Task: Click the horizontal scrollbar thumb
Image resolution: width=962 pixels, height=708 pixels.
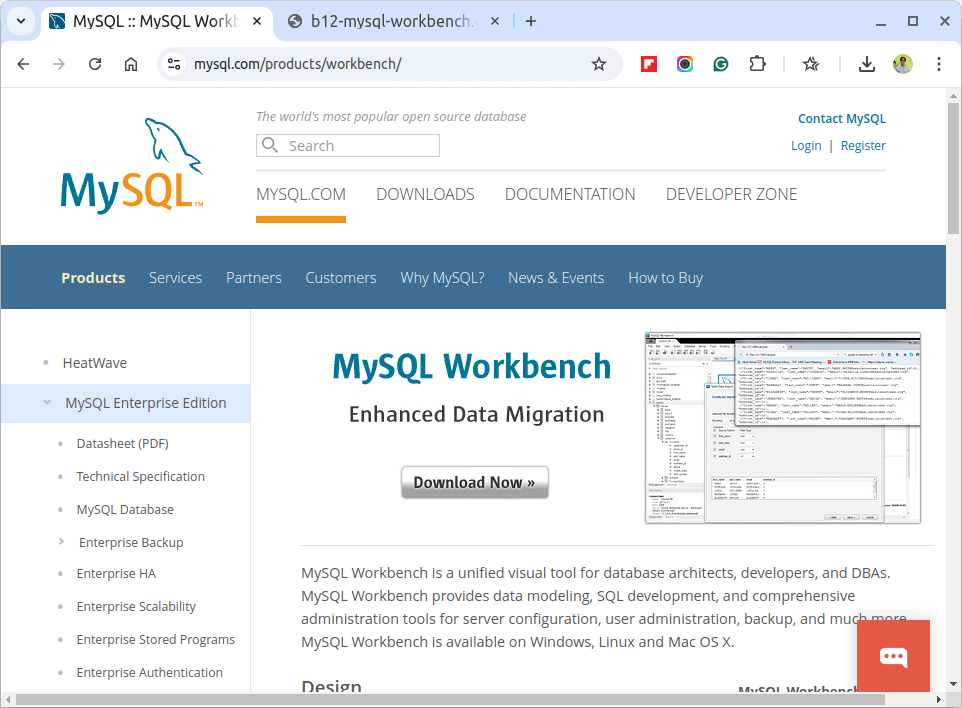Action: coord(450,699)
